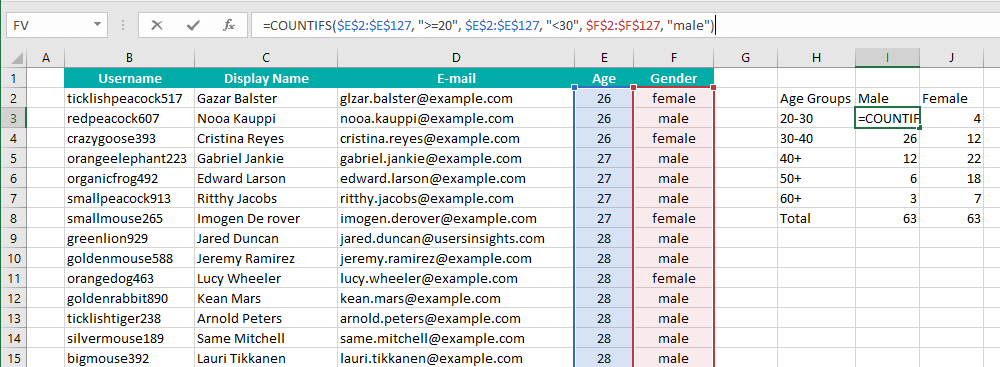Screen dimensions: 1000x367
Task: Select column F header
Action: pos(673,58)
